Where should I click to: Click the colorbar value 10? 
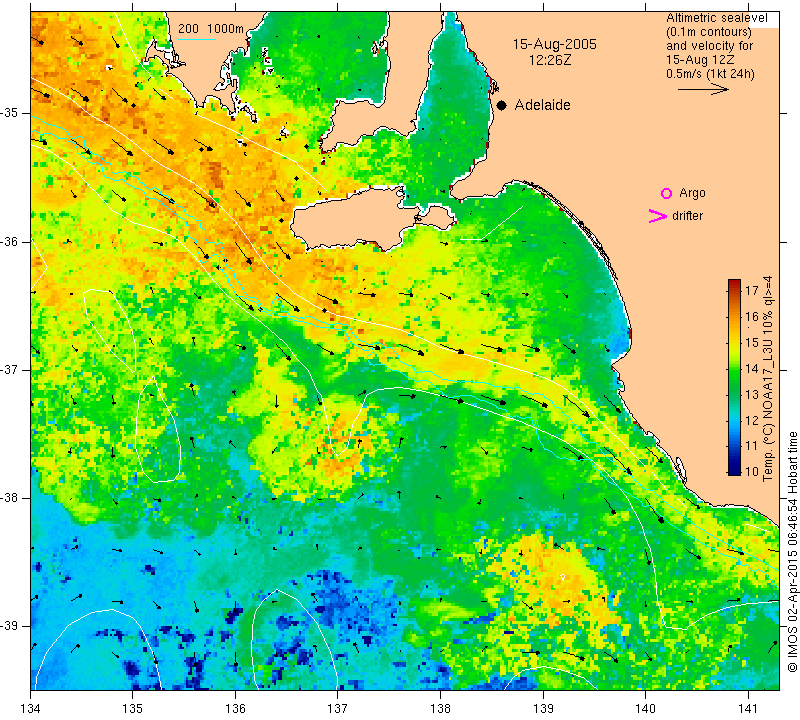(x=752, y=471)
